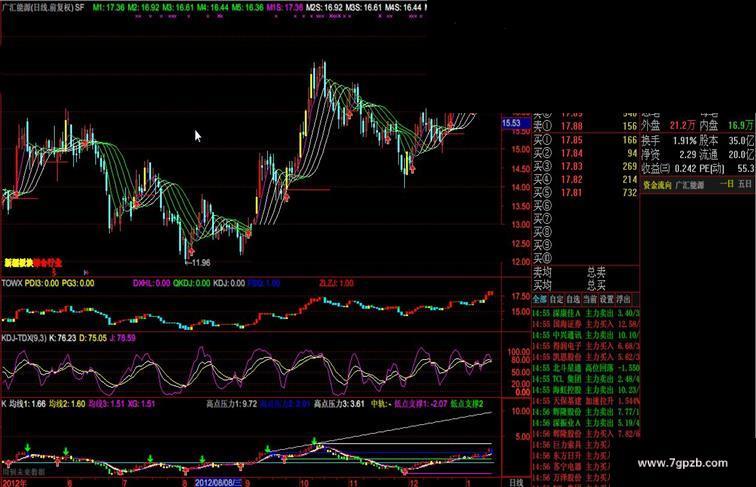Open the 天保基建 加速拉升 alert row
Screen dimensions: 756x487
click(586, 401)
